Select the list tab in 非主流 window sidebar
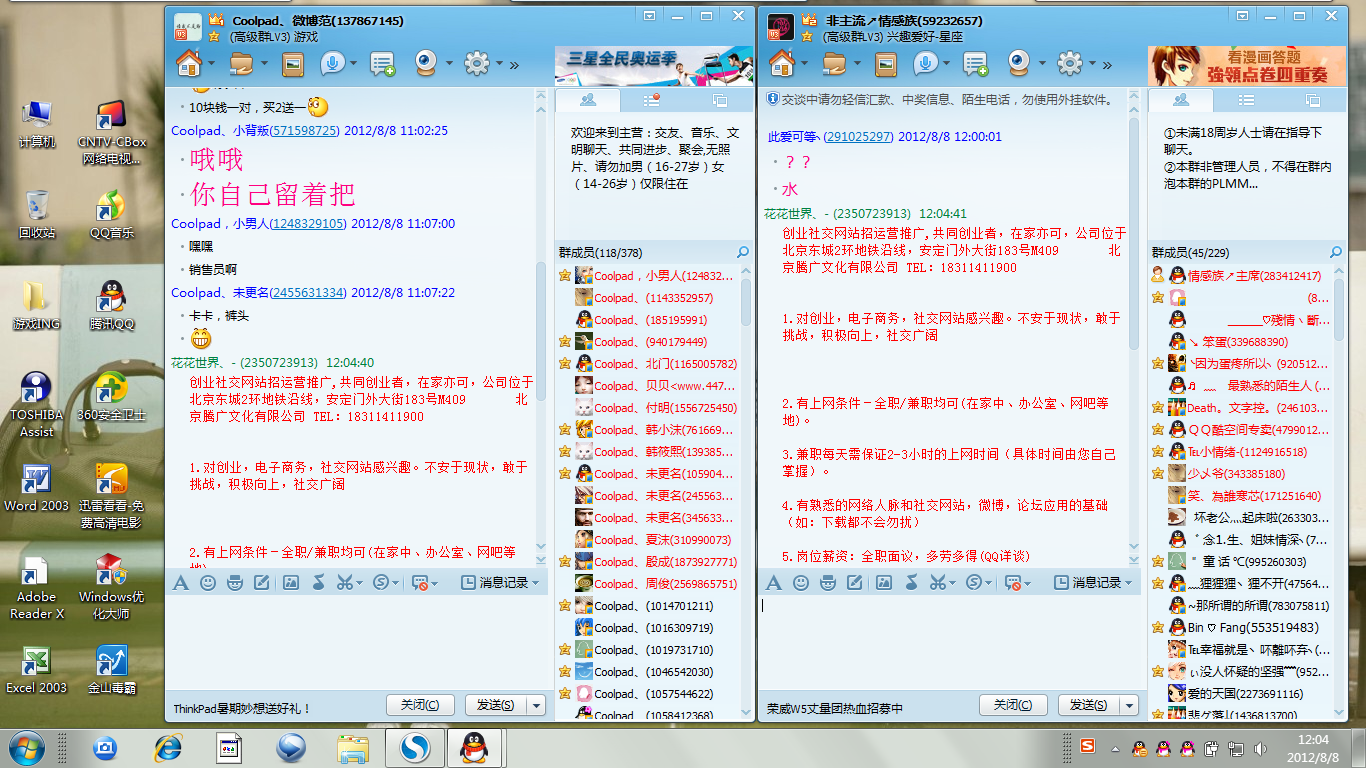1366x768 pixels. (x=1246, y=100)
